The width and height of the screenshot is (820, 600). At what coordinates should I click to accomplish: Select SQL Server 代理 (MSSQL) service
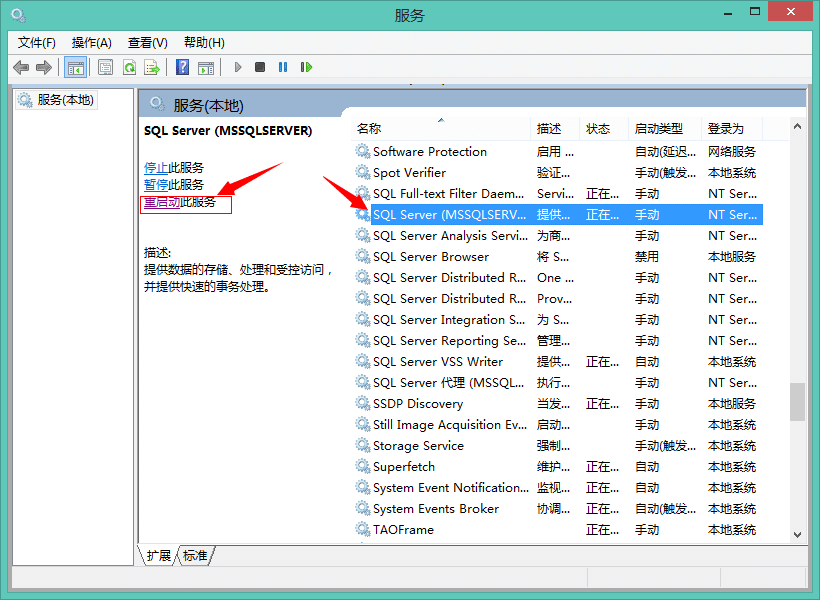point(559,382)
